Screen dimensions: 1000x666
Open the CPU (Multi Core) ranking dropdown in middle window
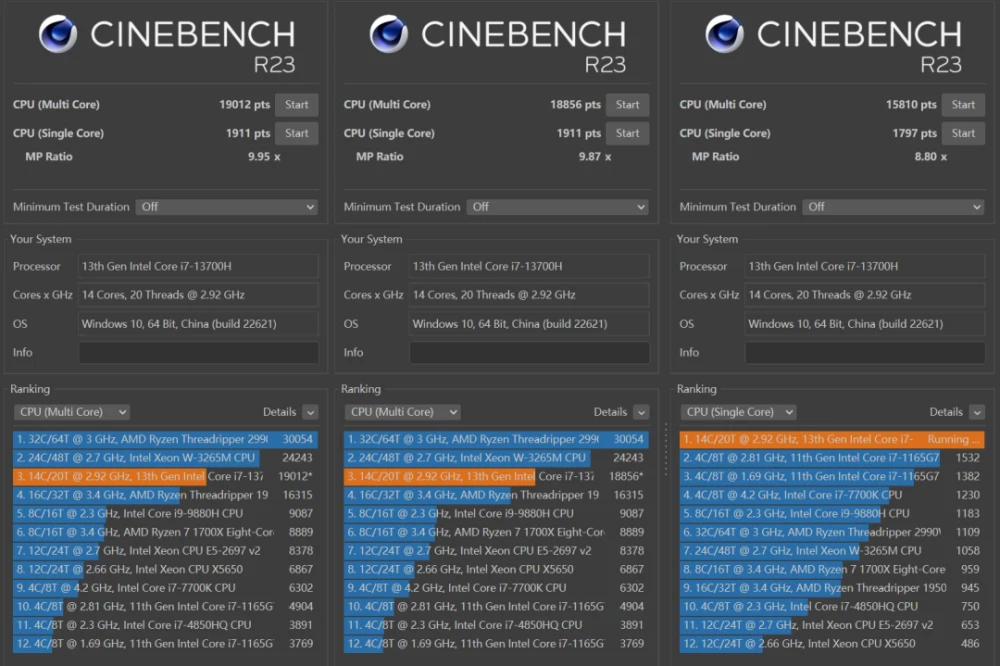(x=402, y=412)
